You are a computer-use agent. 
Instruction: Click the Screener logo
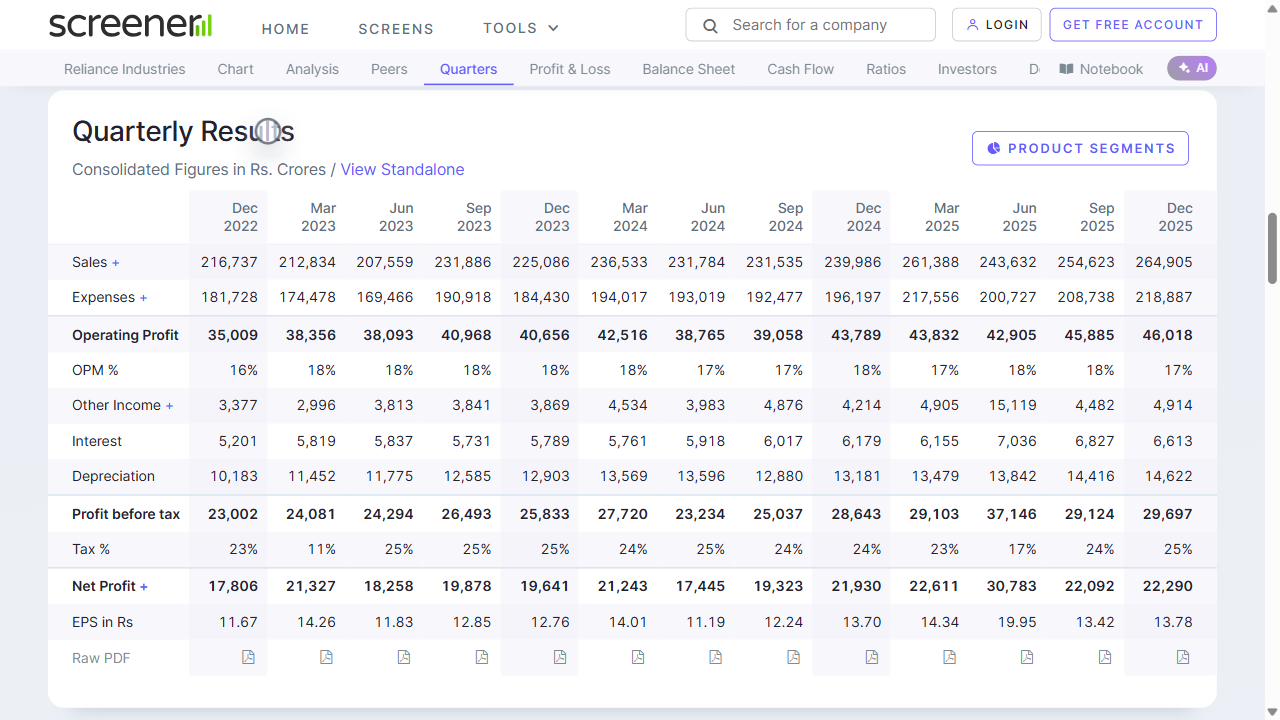click(x=130, y=25)
